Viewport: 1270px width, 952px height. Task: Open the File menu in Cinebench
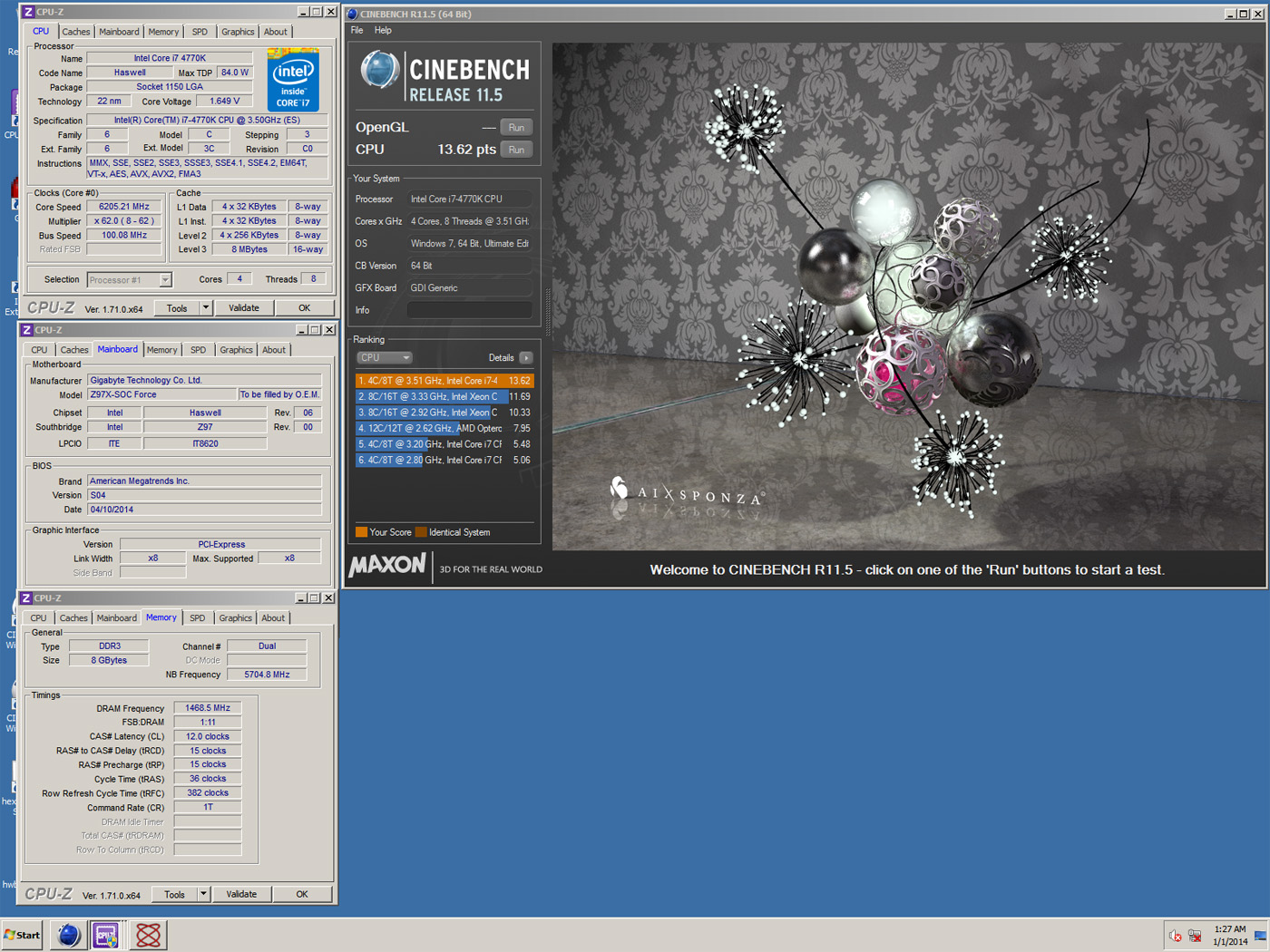(x=357, y=30)
